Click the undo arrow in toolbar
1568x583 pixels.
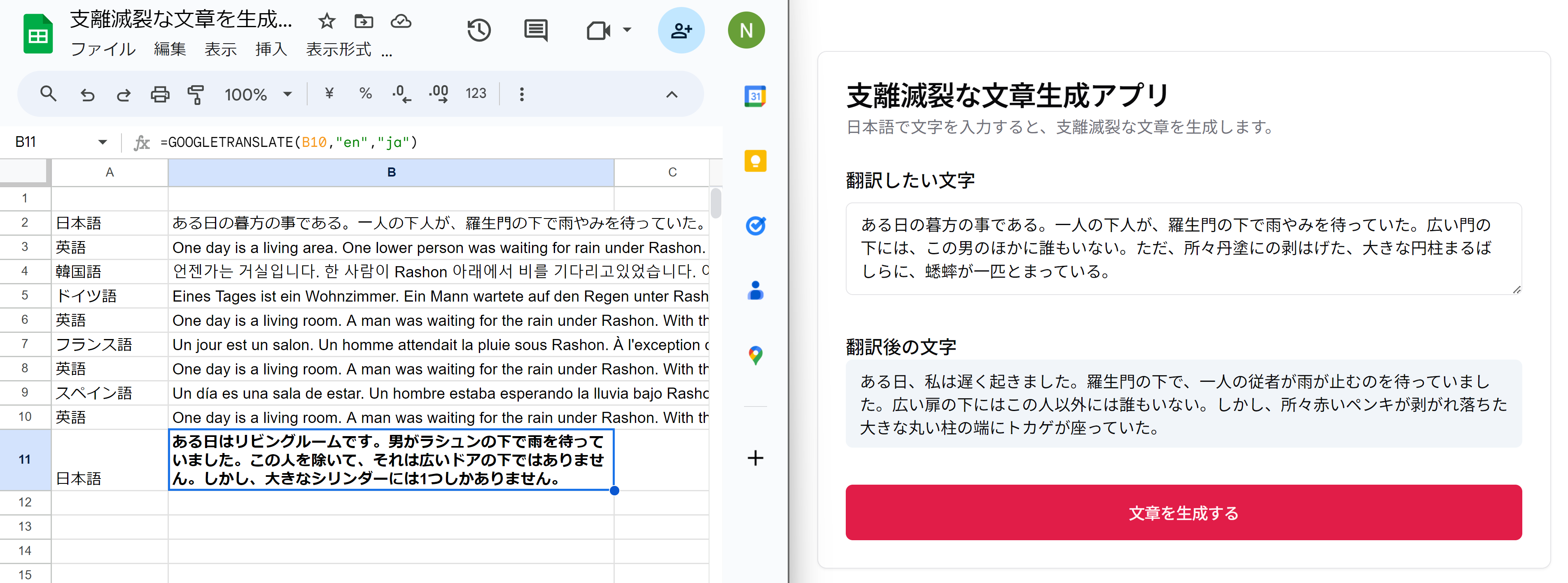[x=88, y=94]
